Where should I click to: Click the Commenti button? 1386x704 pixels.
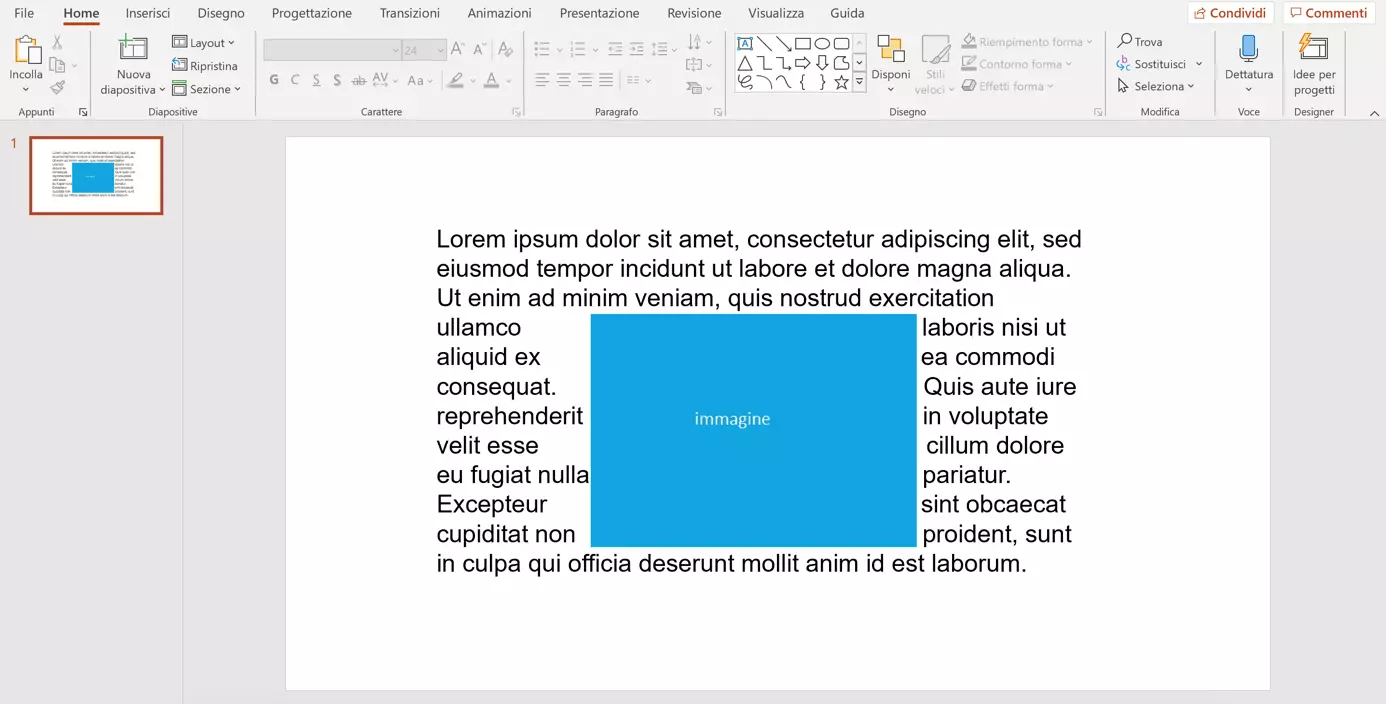pos(1328,13)
